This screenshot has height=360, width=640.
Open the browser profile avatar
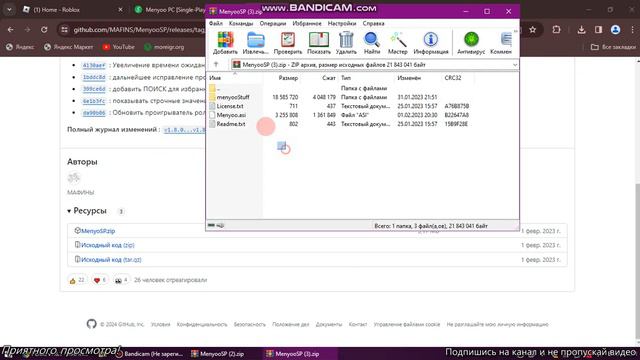click(x=616, y=30)
